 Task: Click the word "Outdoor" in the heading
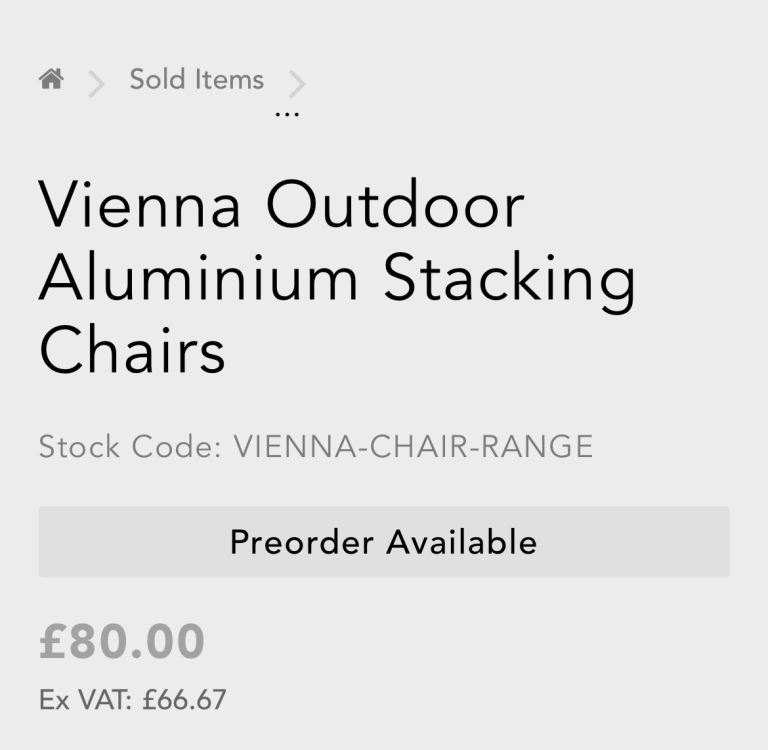click(x=395, y=205)
